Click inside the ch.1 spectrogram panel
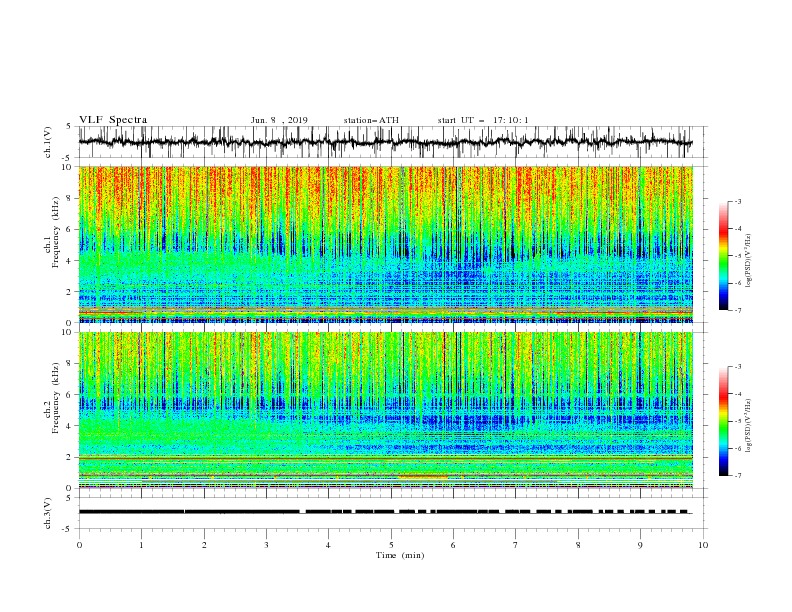 click(385, 244)
